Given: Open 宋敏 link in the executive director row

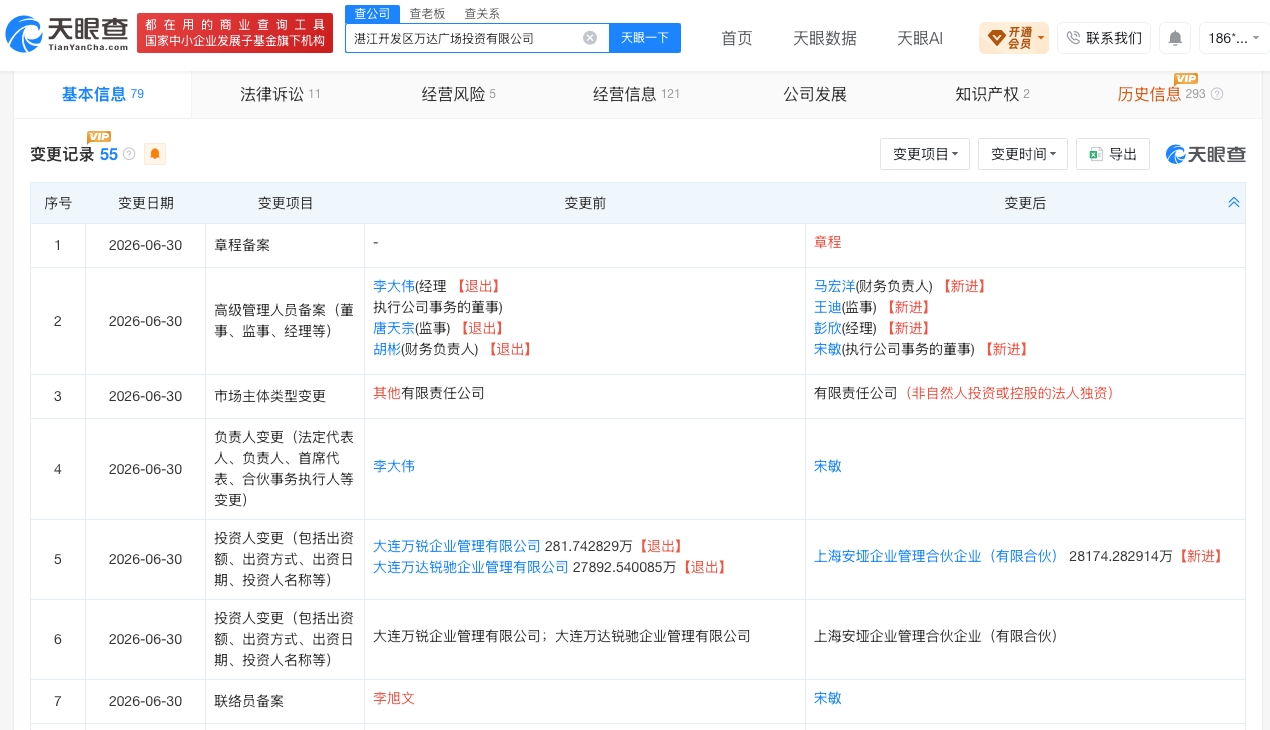Looking at the screenshot, I should coord(828,349).
